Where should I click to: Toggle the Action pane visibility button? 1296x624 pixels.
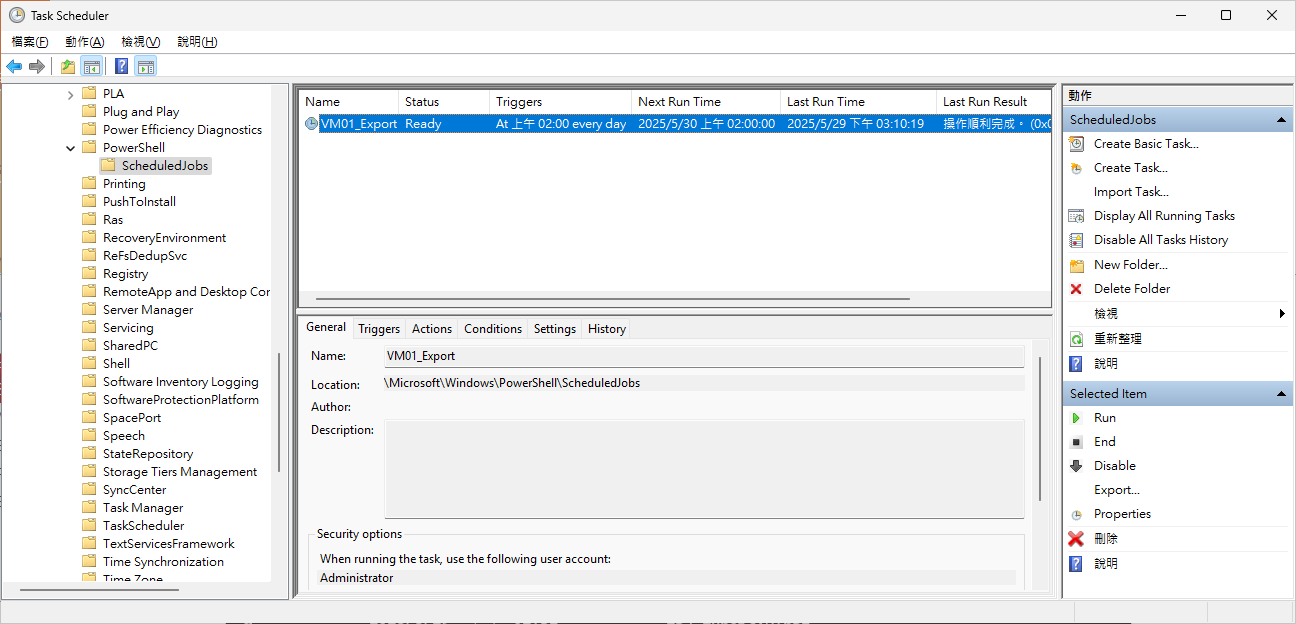tap(146, 67)
